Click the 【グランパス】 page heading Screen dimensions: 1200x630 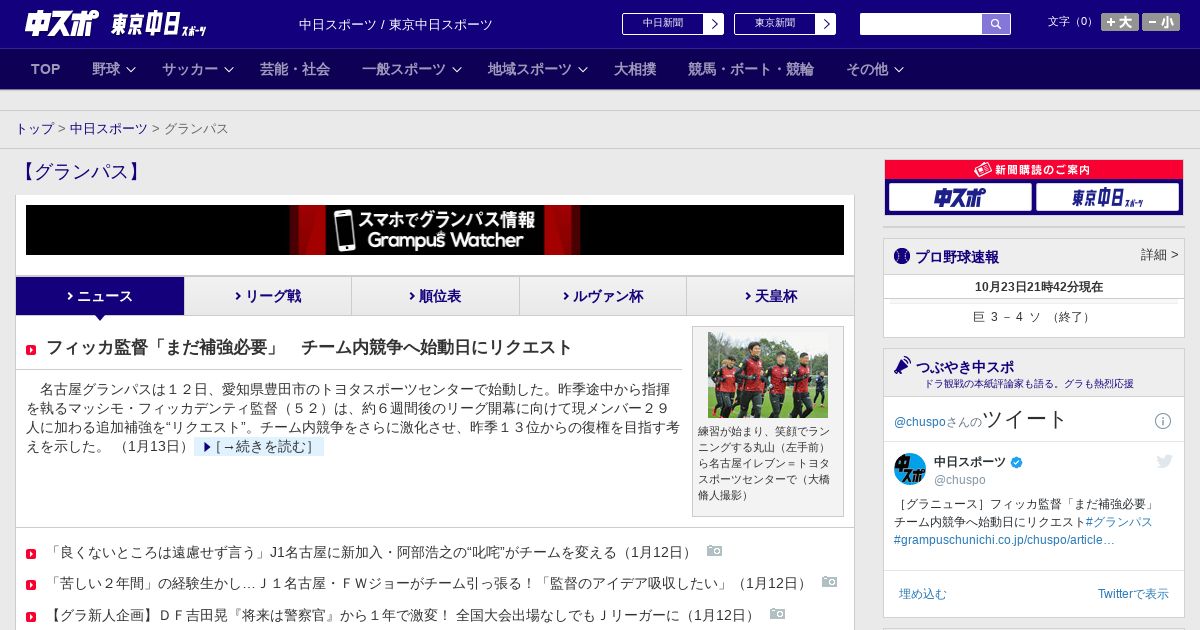tap(81, 172)
